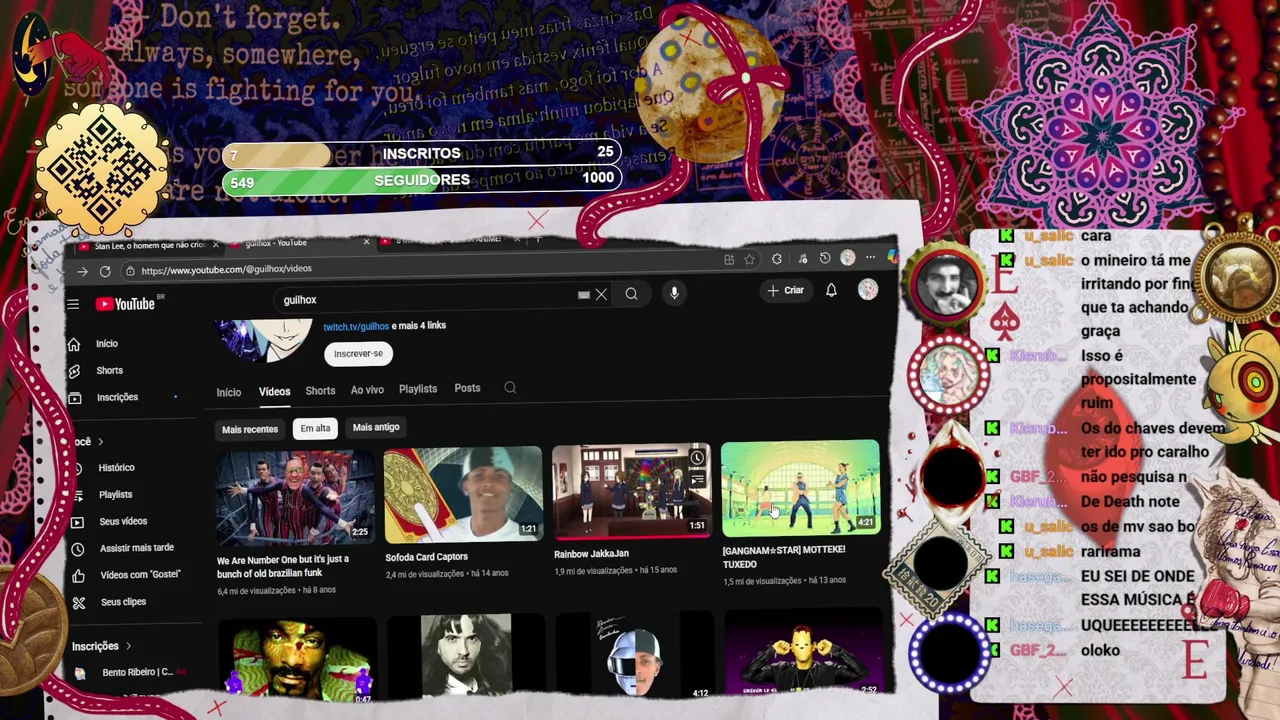Open the channel Posts tab
The width and height of the screenshot is (1280, 720).
[x=467, y=388]
